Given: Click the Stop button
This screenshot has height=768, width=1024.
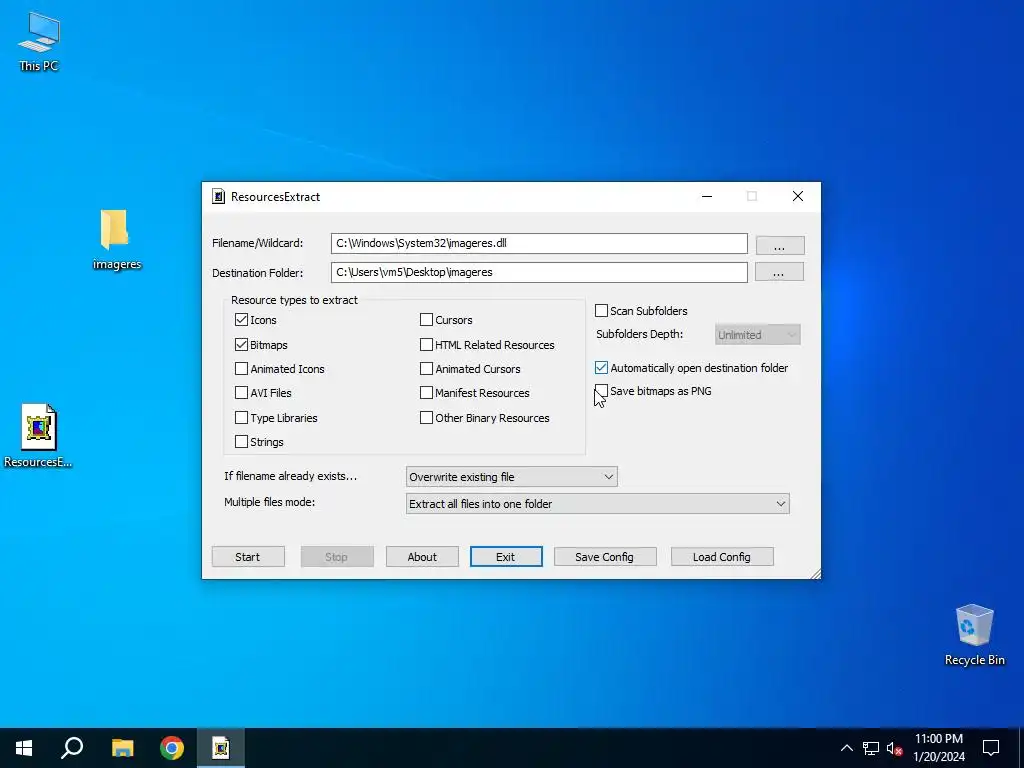Looking at the screenshot, I should click(x=337, y=557).
